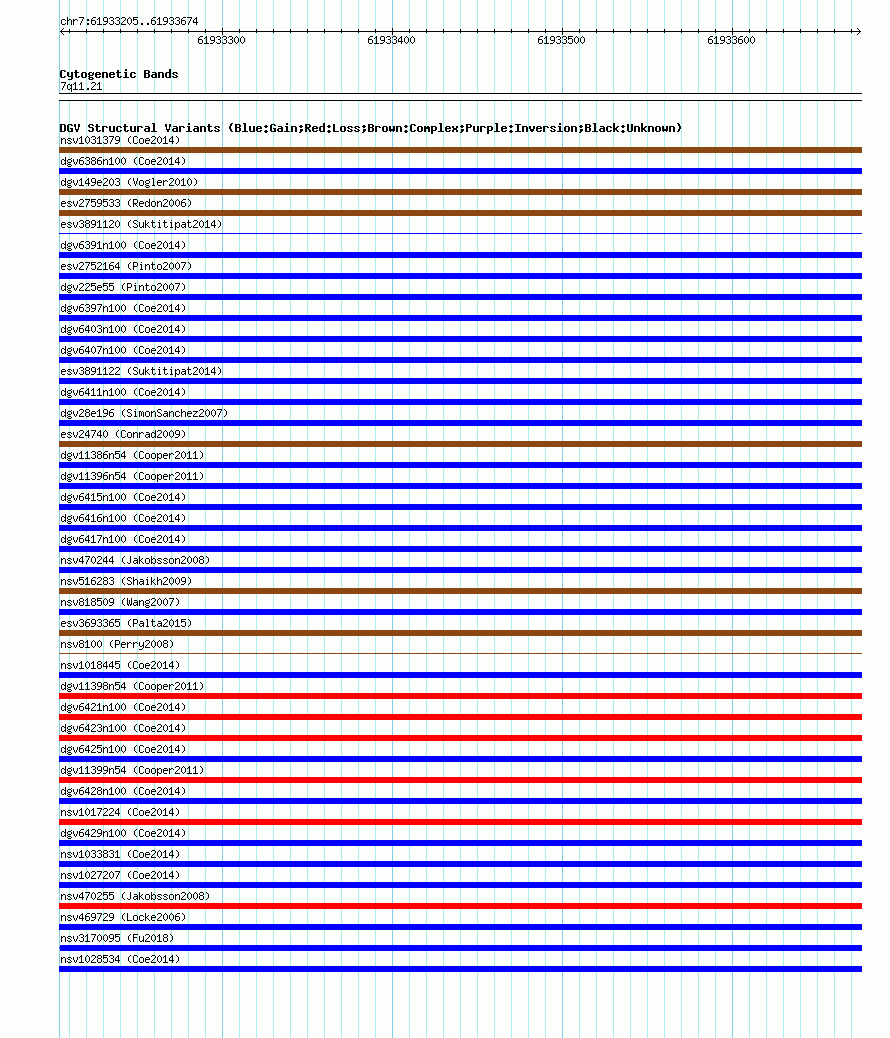The image size is (890, 1038).
Task: Select the esv2752164 (Pinto2007) label
Action: 126,266
